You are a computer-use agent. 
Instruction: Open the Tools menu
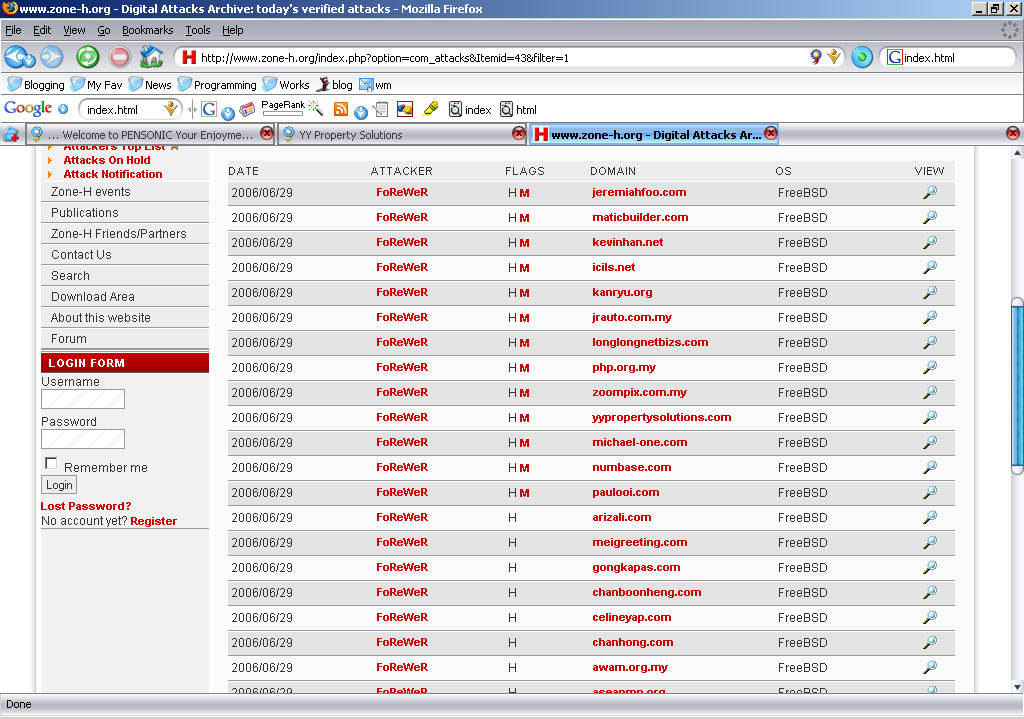point(198,30)
